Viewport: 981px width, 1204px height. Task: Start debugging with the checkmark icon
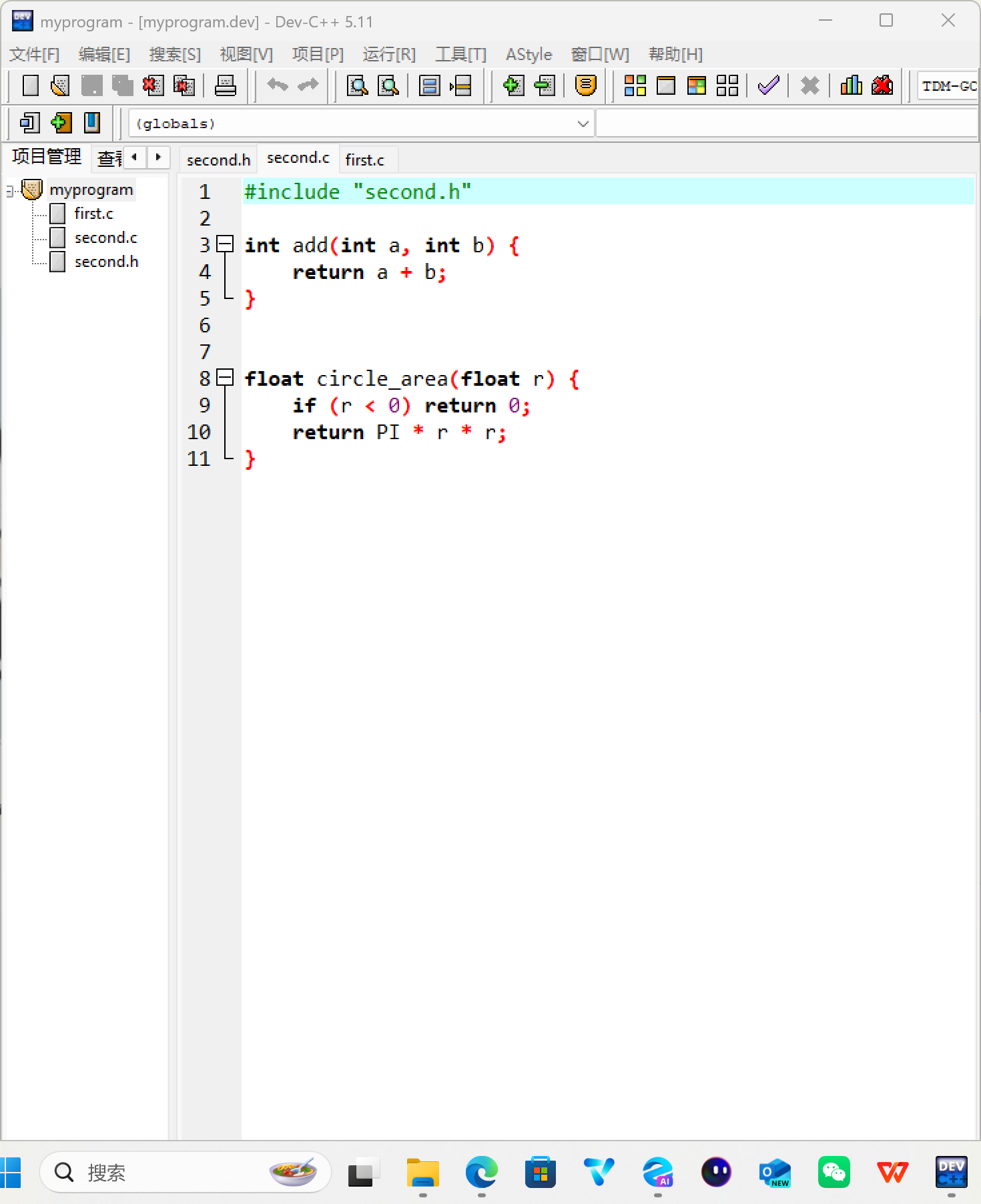(769, 85)
